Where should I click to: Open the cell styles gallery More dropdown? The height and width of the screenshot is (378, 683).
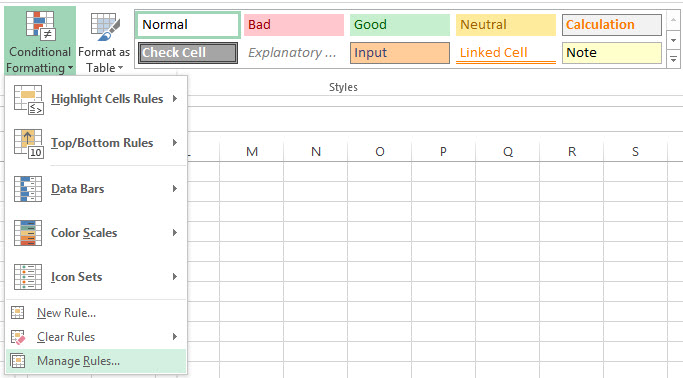pos(673,59)
